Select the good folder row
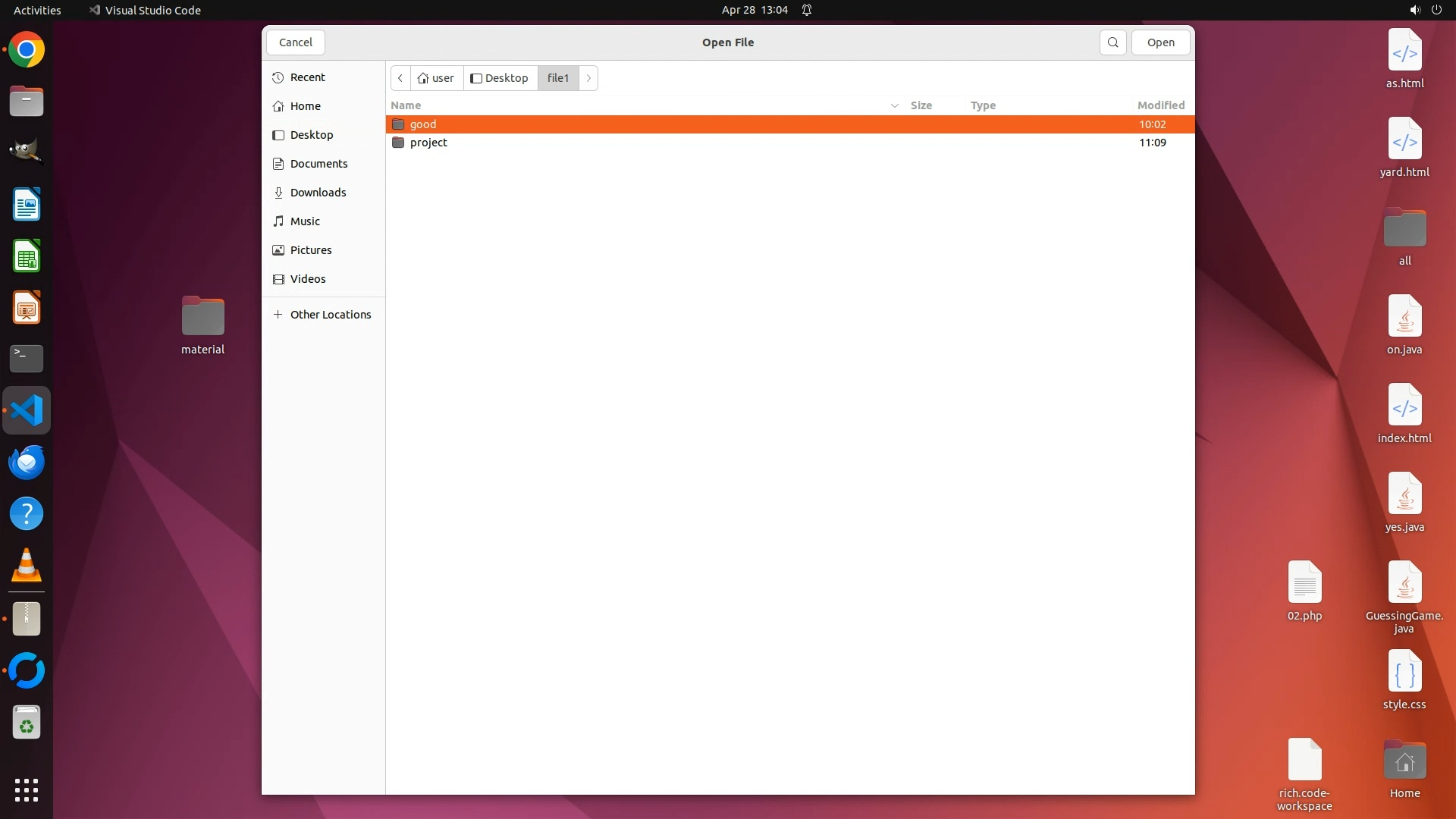This screenshot has height=819, width=1456. pos(423,124)
